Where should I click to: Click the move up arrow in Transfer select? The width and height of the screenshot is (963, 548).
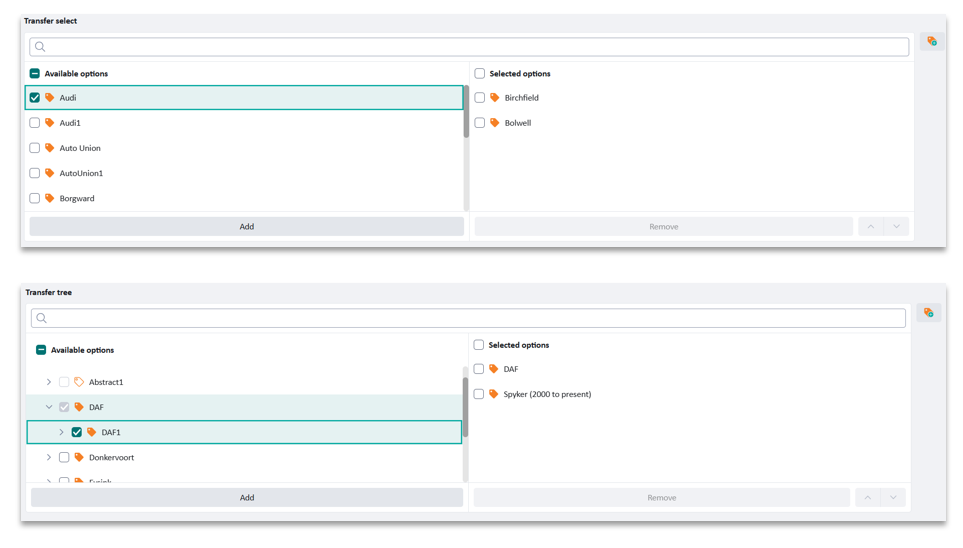coord(870,227)
